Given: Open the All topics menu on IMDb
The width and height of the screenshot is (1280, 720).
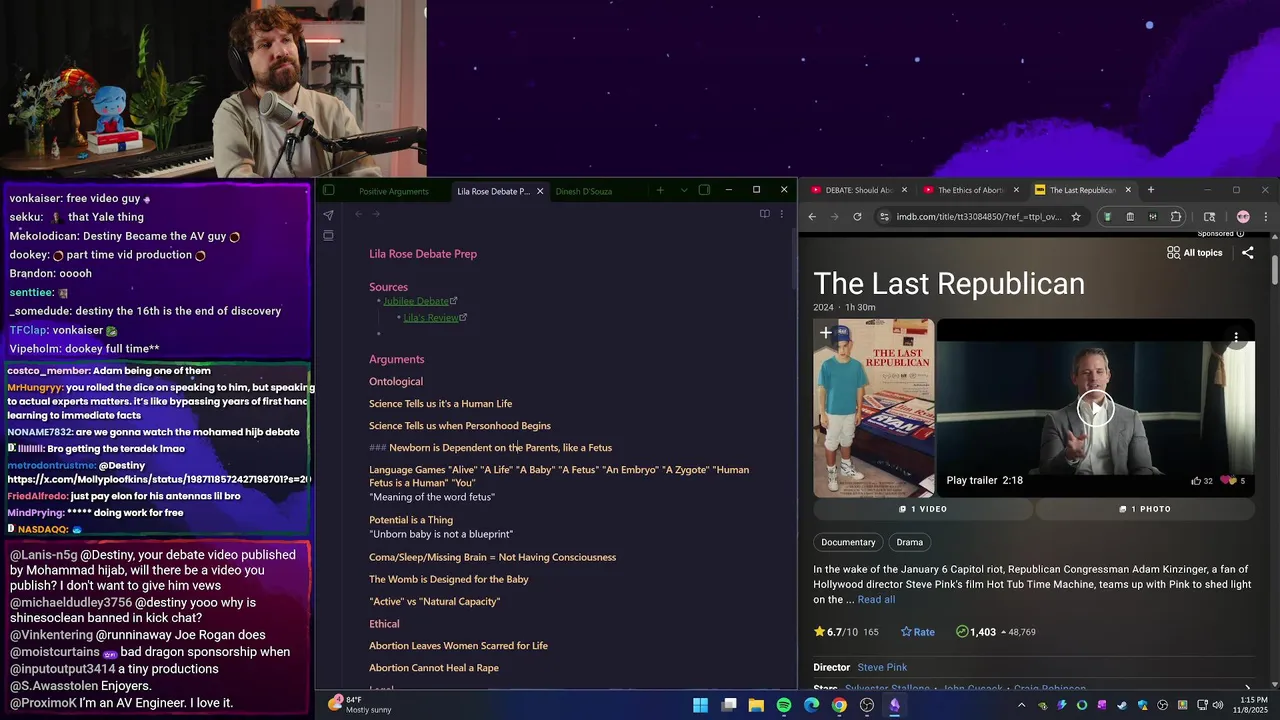Looking at the screenshot, I should (1194, 253).
